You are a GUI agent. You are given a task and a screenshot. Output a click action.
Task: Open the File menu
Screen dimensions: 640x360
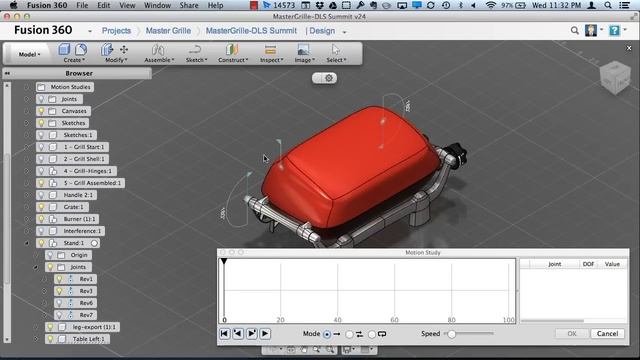pos(82,5)
